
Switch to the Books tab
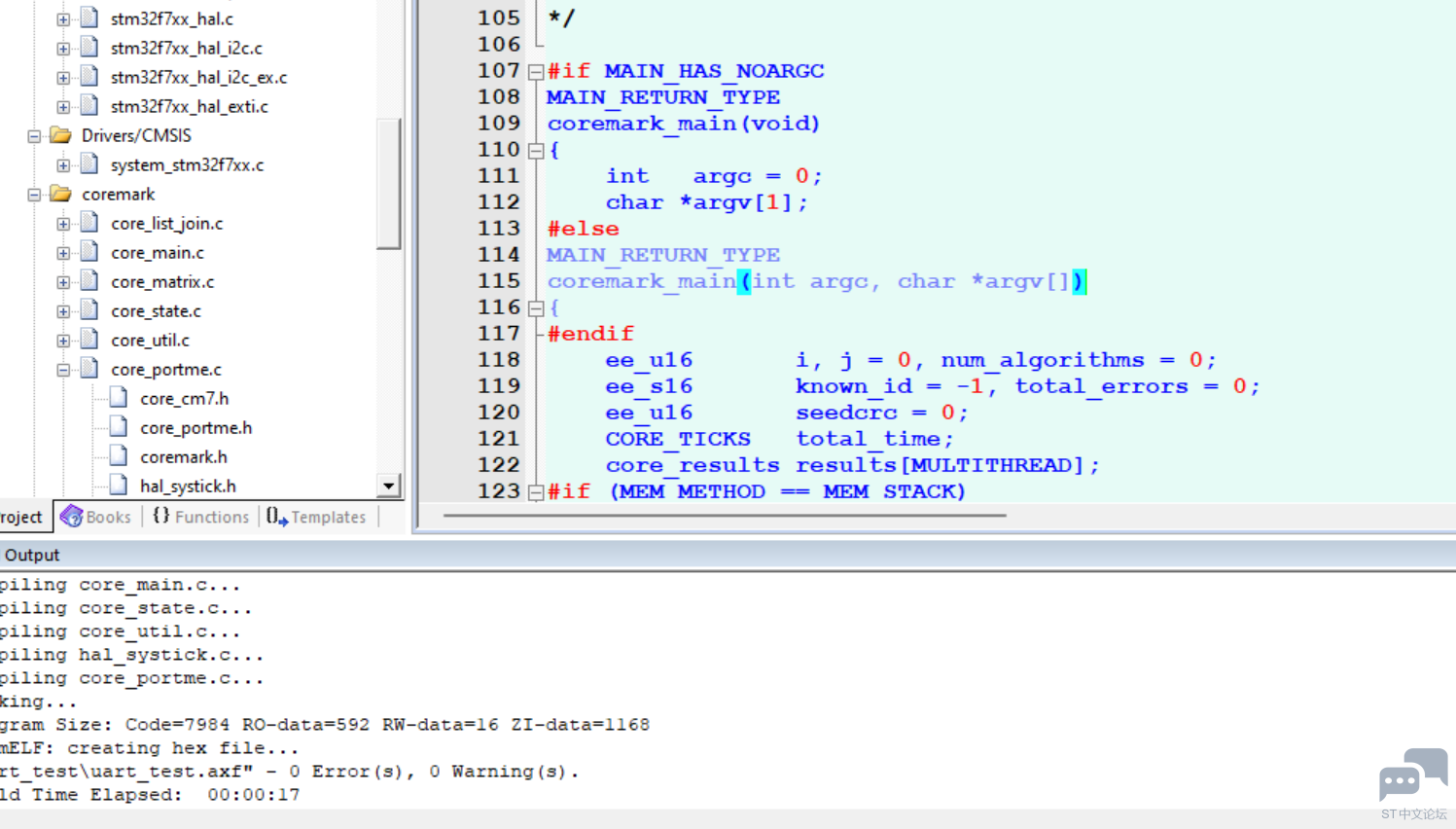click(96, 517)
